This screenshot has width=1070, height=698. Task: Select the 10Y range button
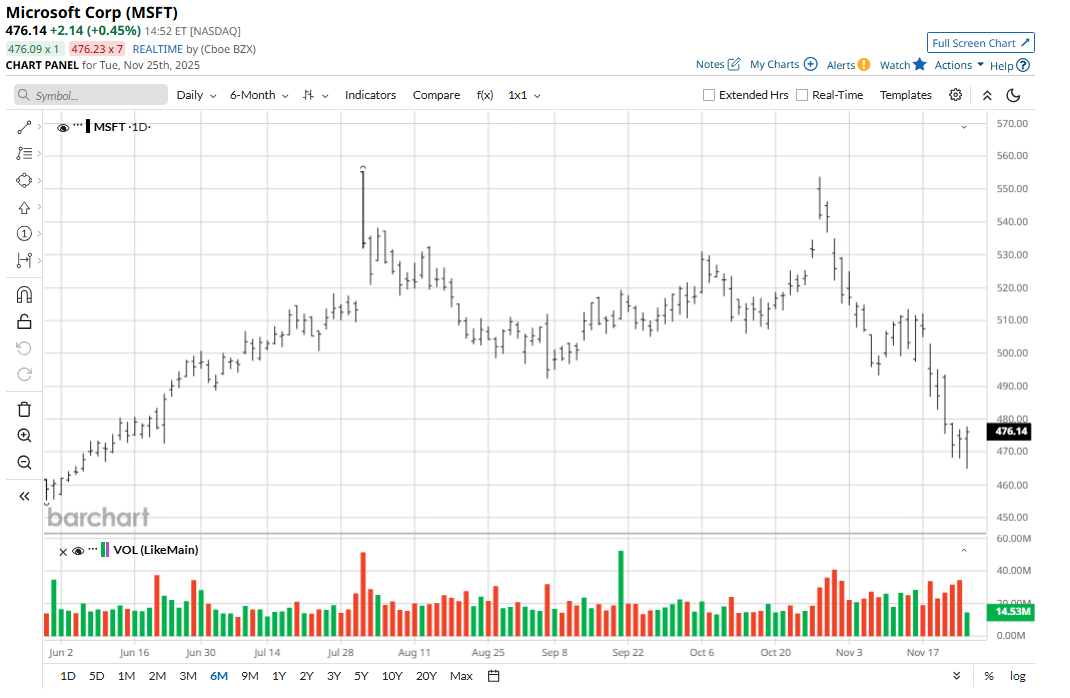[x=392, y=676]
